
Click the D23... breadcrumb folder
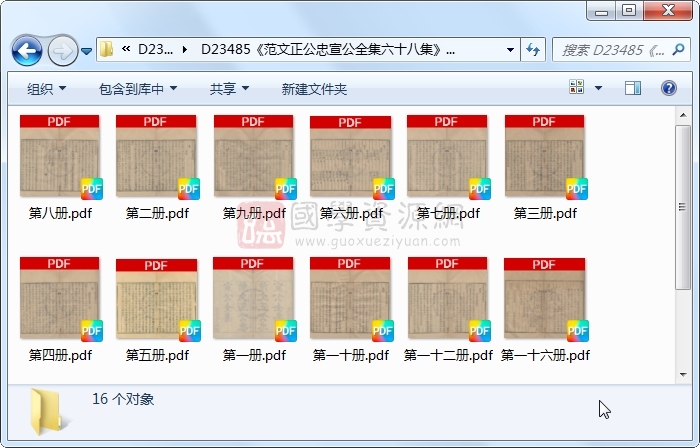(x=155, y=49)
